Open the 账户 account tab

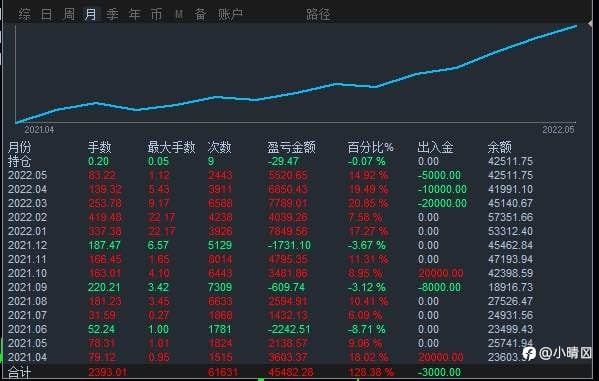(x=230, y=15)
